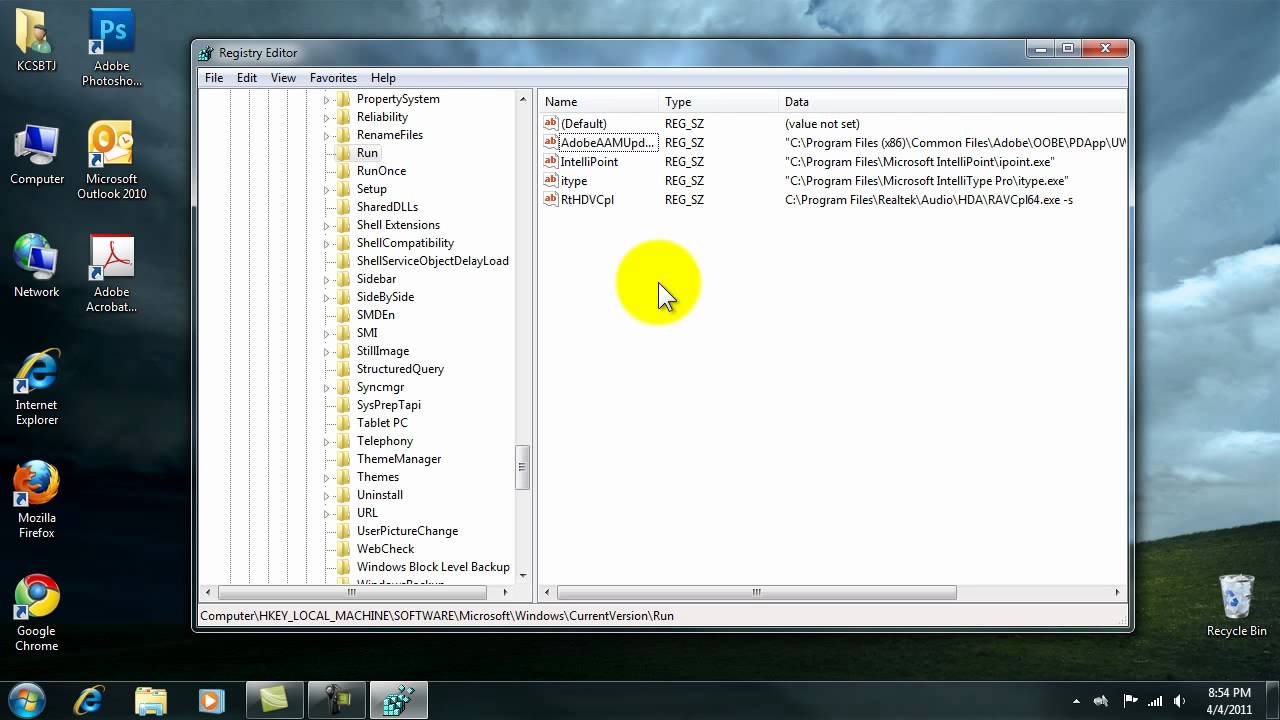Open the Recycle Bin
Viewport: 1280px width, 720px height.
1237,606
